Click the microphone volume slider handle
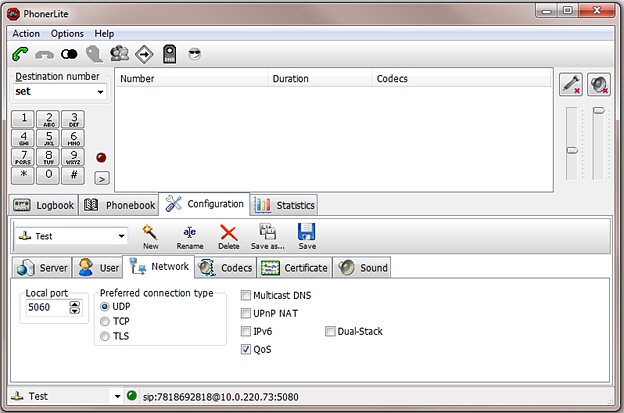The image size is (624, 413). point(572,150)
